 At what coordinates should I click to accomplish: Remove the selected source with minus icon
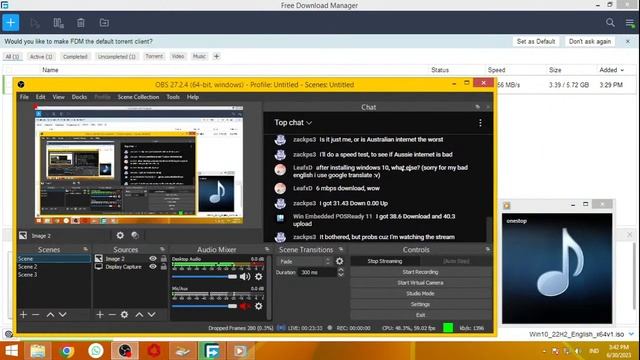[112, 315]
